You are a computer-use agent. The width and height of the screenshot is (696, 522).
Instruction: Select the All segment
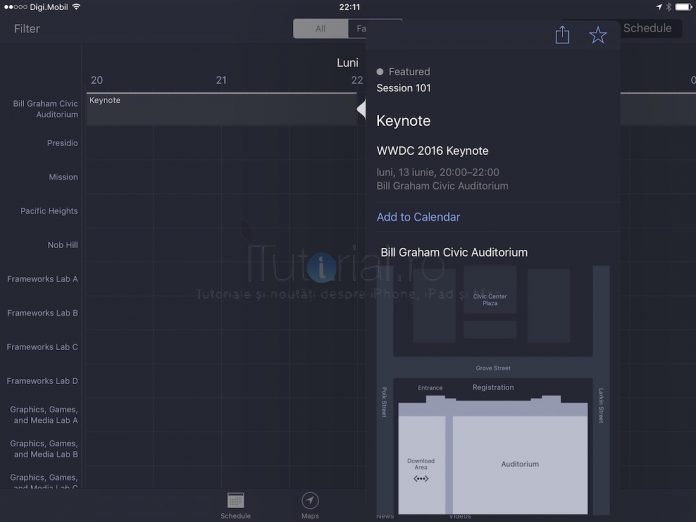pyautogui.click(x=320, y=29)
